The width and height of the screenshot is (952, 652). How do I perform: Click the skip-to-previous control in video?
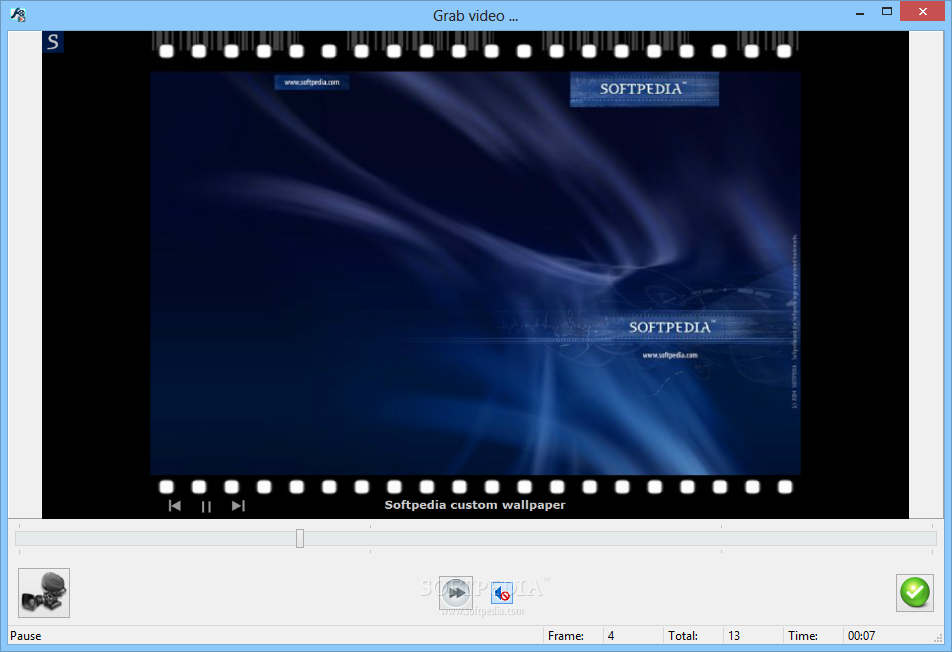[174, 506]
